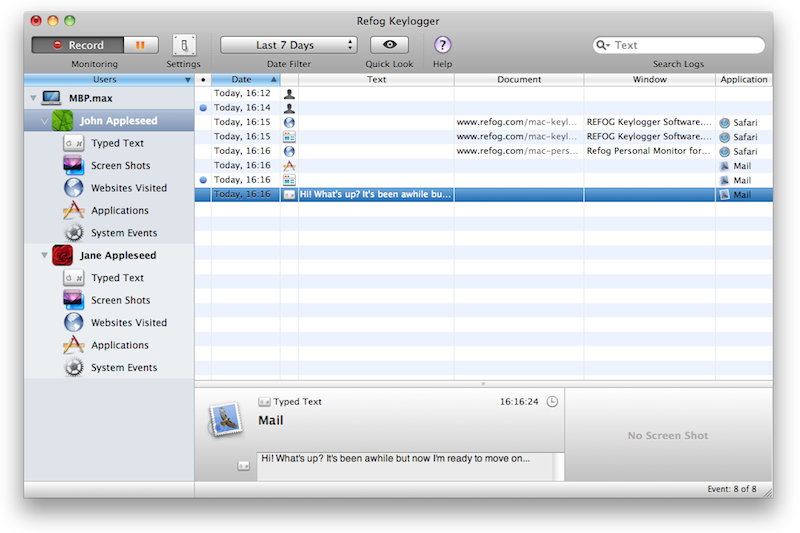Click the 'Event: 8 of 8' status text
Viewport: 800px width, 533px height.
732,489
